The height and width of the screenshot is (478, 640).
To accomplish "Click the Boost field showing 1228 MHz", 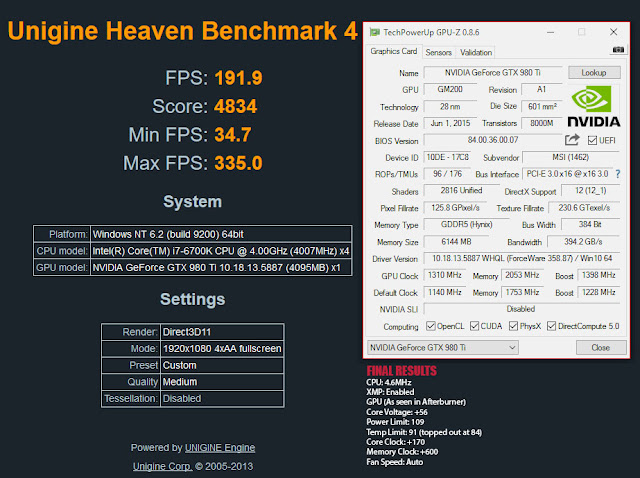I will click(599, 292).
